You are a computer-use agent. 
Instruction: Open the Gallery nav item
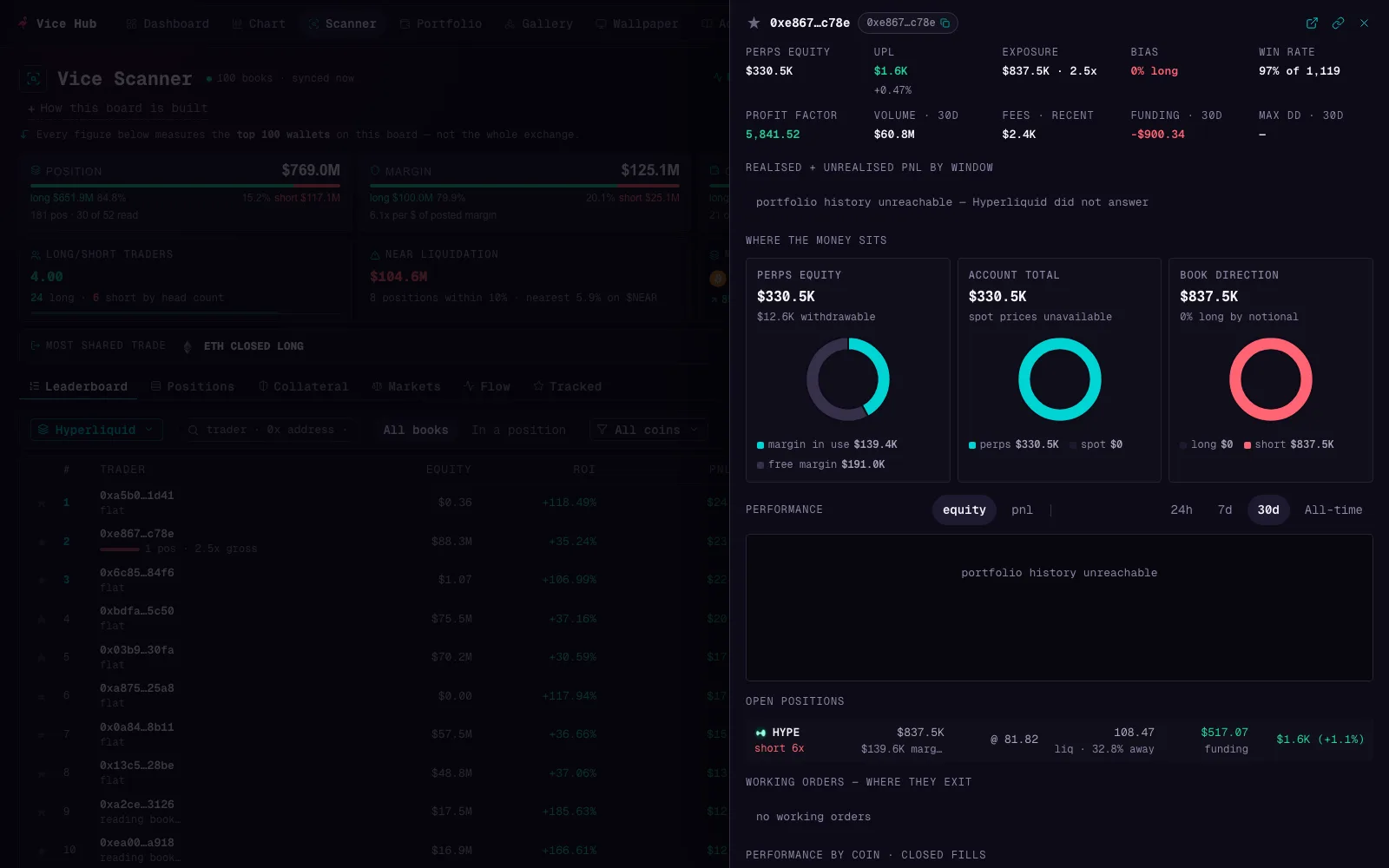click(x=539, y=23)
